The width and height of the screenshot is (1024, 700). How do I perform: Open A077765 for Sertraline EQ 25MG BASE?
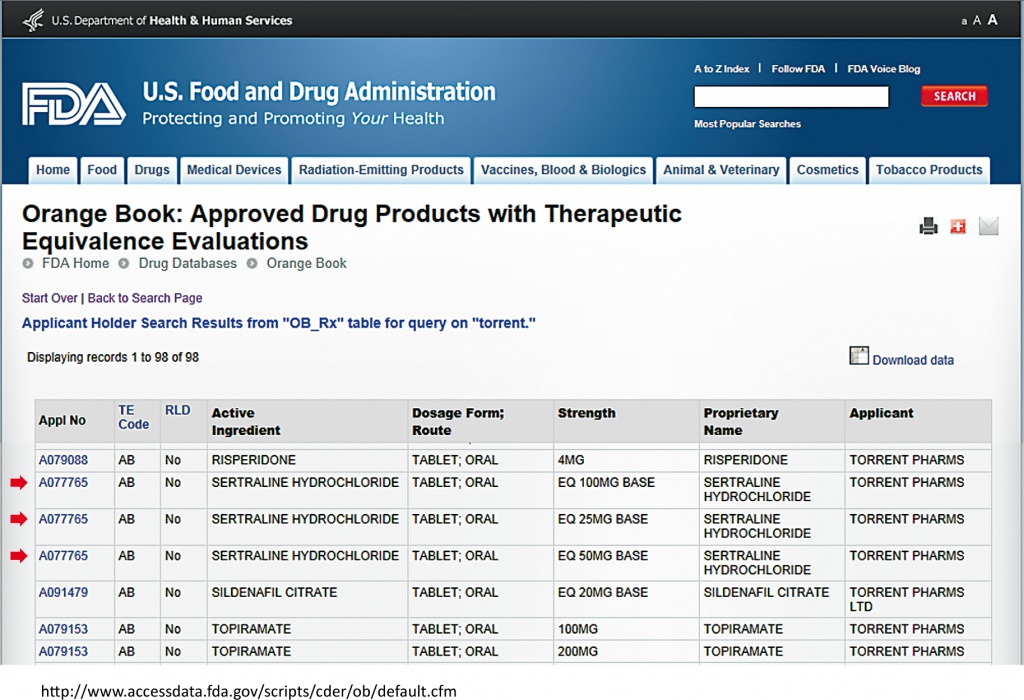pyautogui.click(x=63, y=518)
